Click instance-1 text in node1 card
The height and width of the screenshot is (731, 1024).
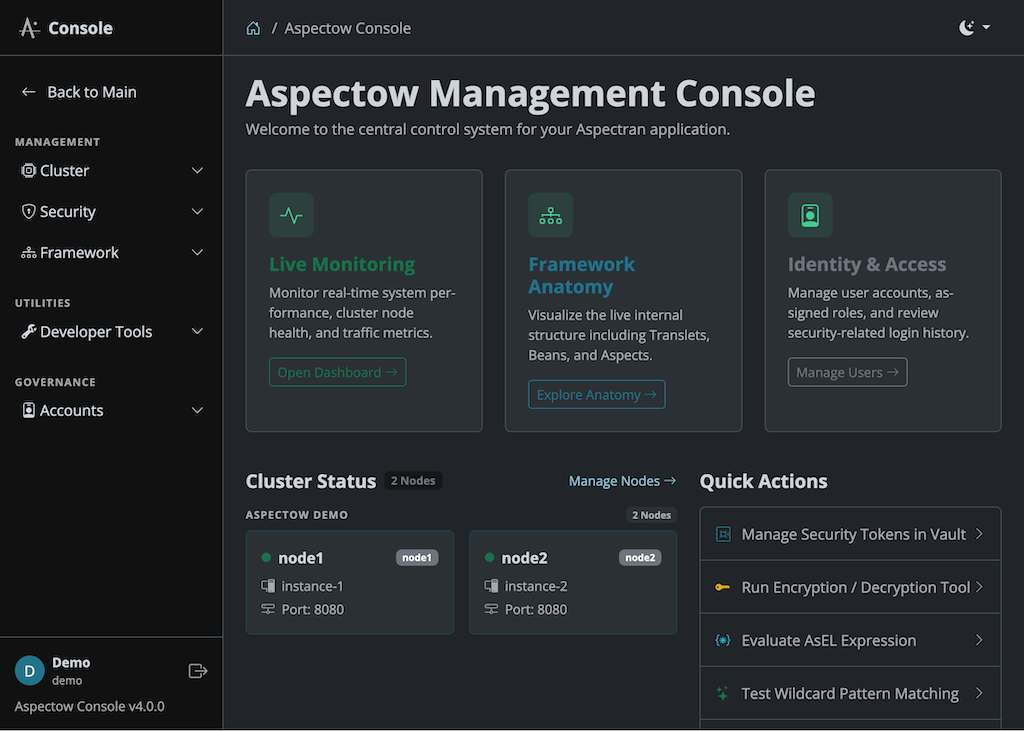click(312, 587)
